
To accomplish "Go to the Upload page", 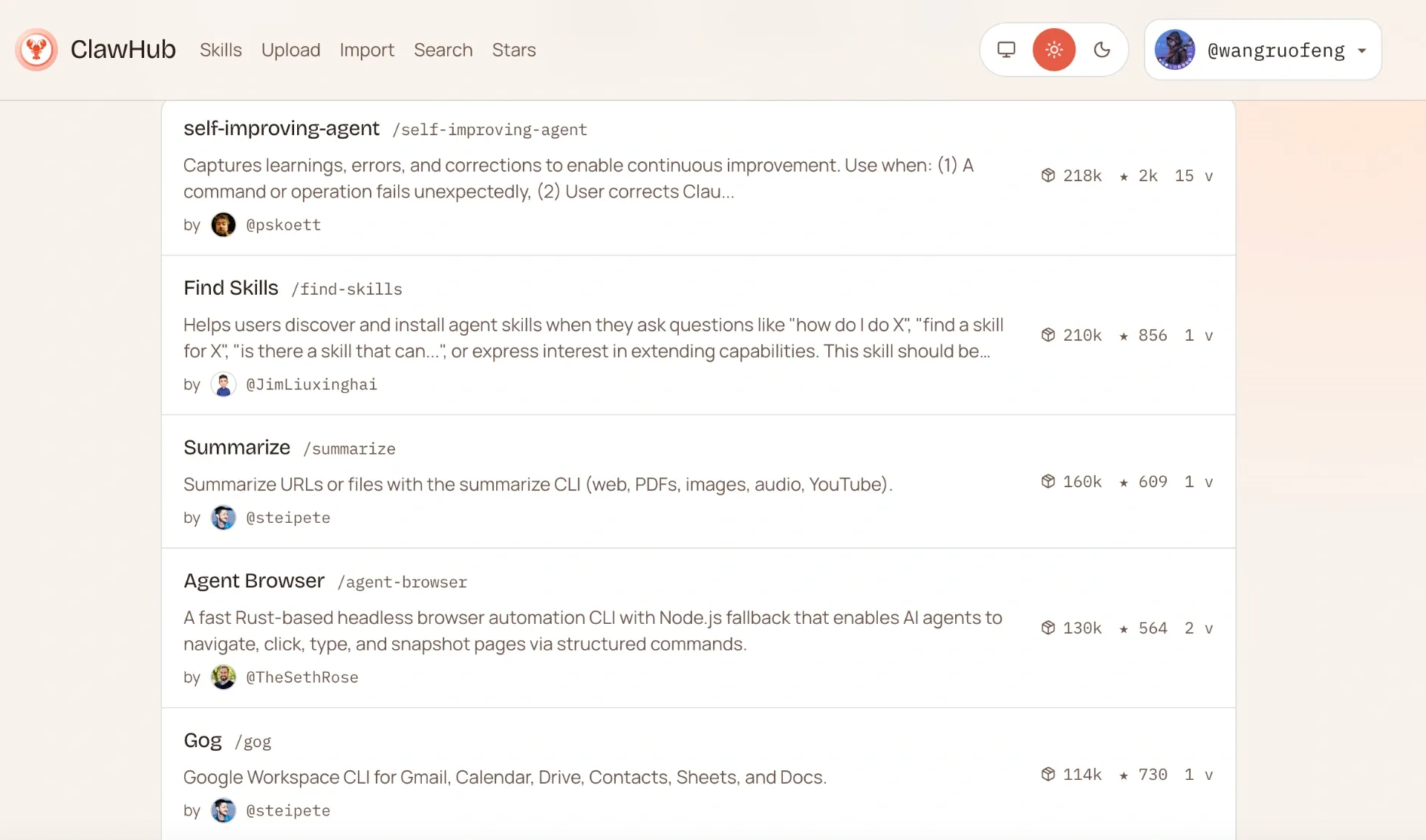I will click(x=290, y=50).
